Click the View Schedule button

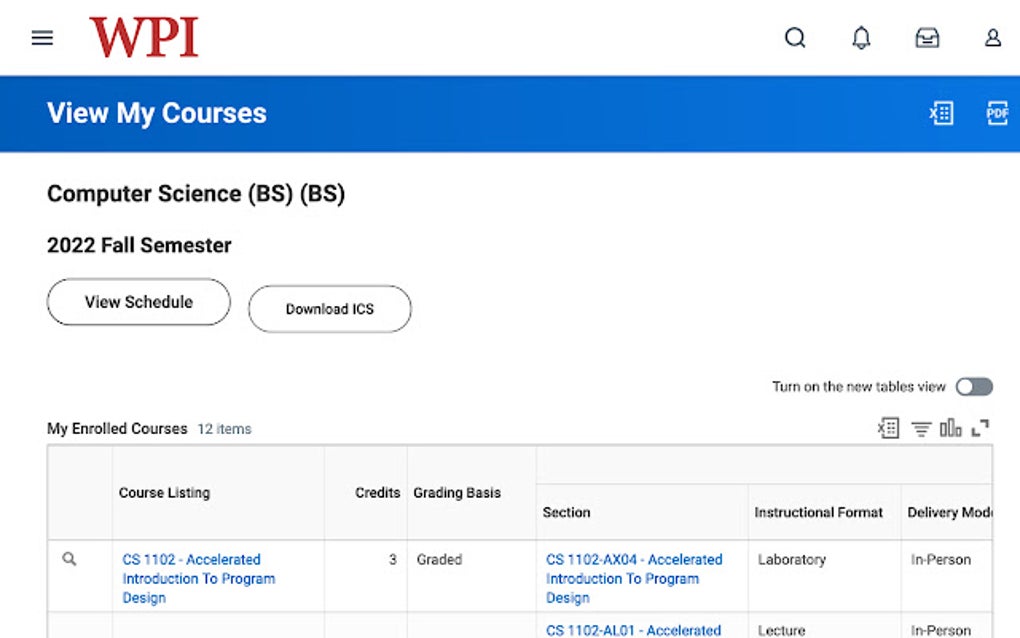pos(138,301)
